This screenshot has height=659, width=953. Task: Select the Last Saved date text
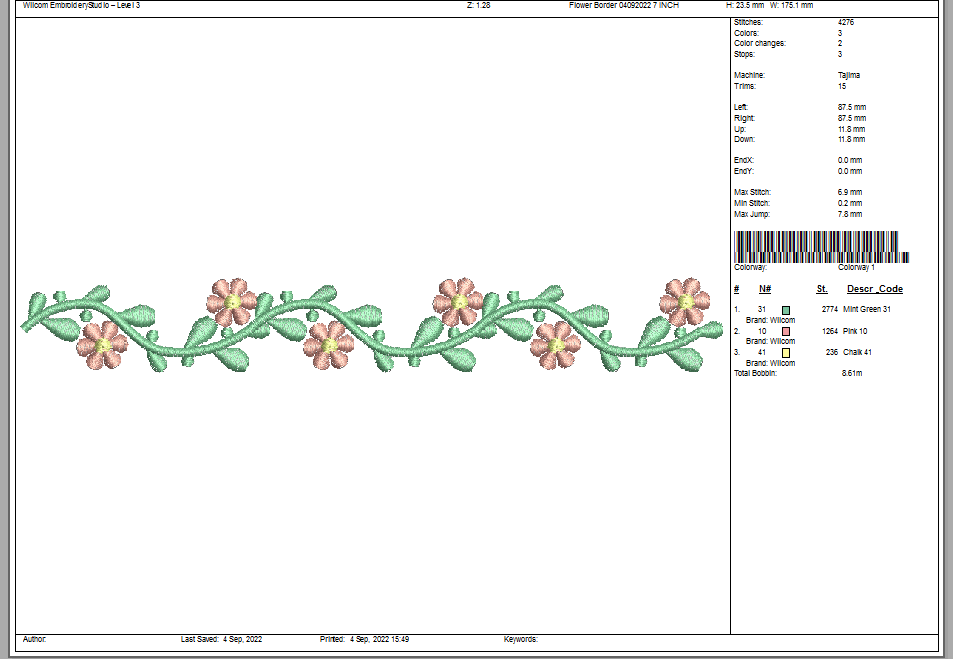coord(221,639)
